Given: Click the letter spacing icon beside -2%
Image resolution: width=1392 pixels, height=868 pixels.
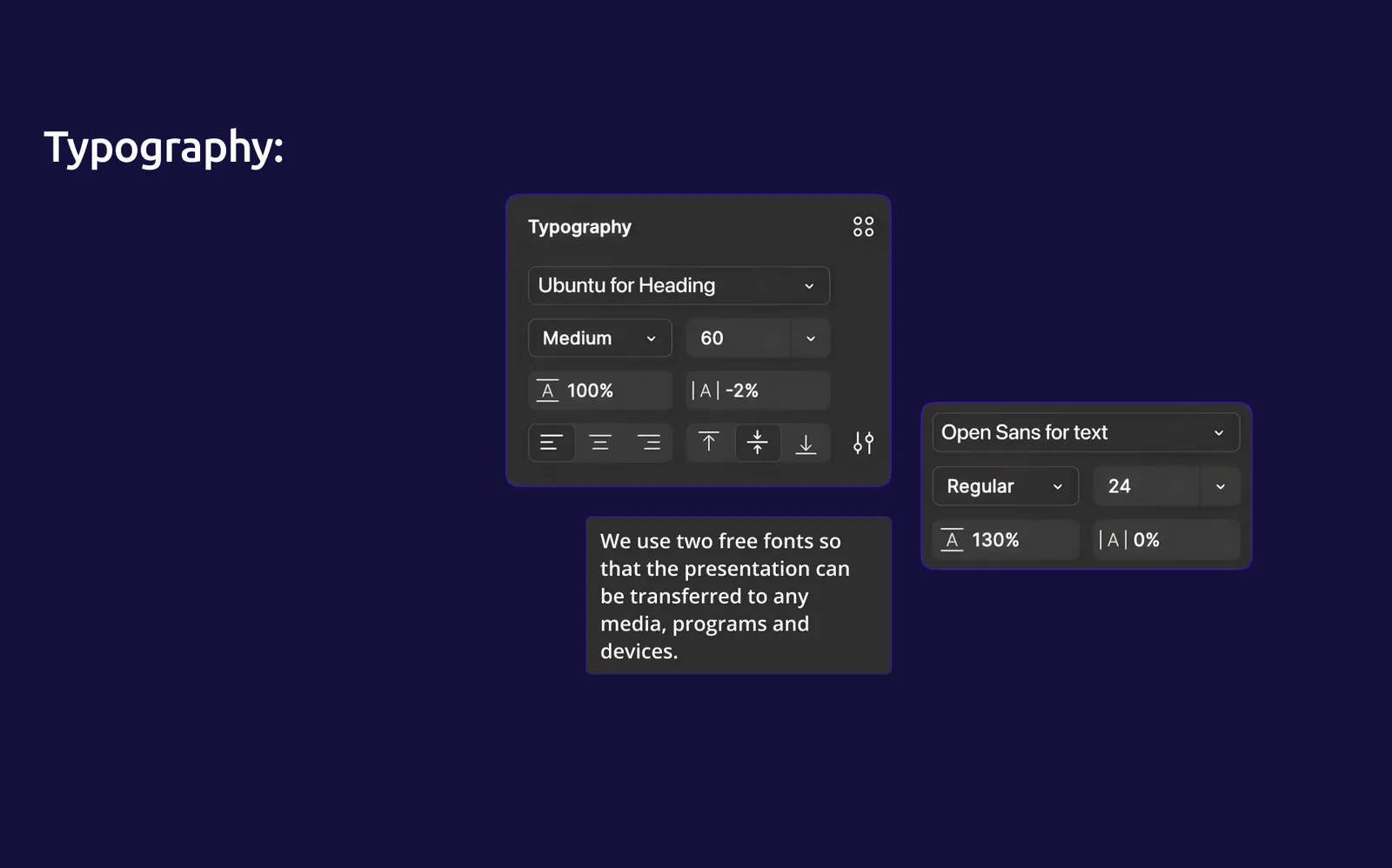Looking at the screenshot, I should click(706, 391).
